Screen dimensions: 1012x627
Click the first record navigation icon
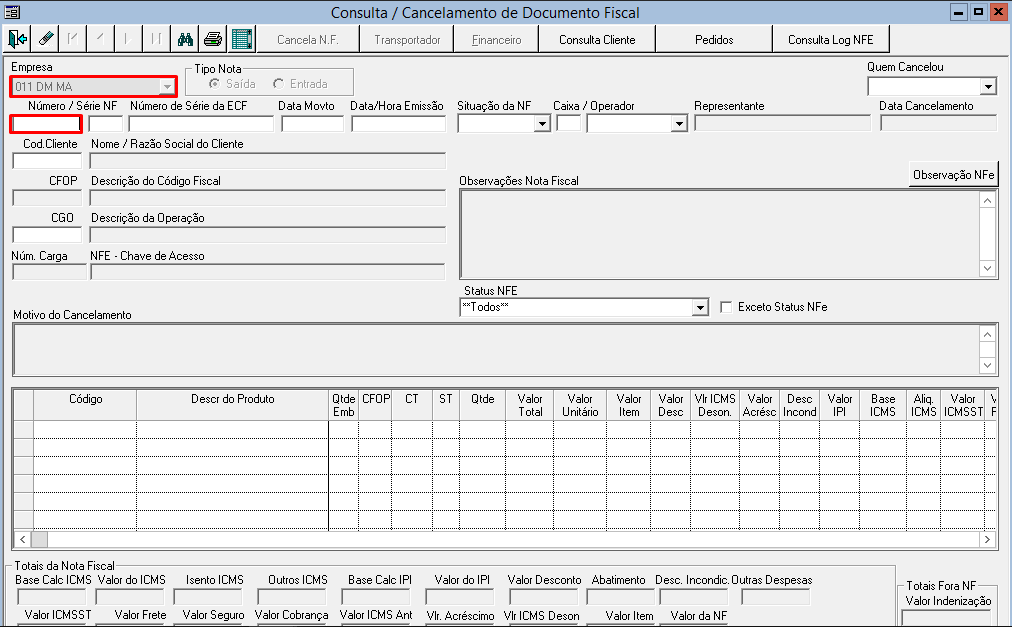[x=72, y=39]
